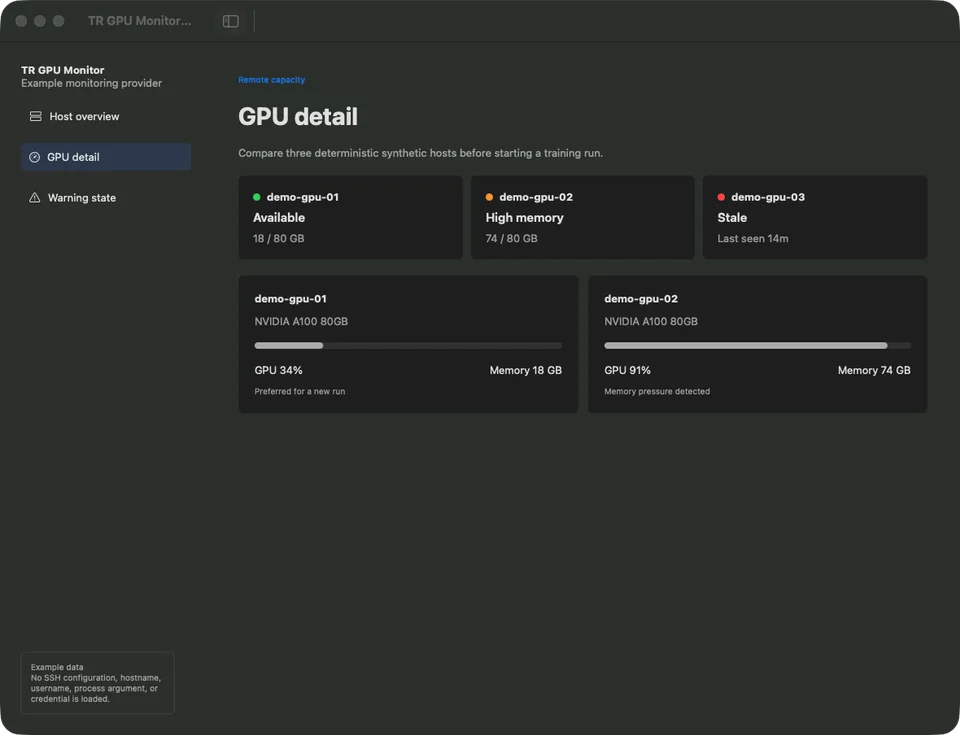
Task: Click "Memory pressure detected" note
Action: pos(657,391)
